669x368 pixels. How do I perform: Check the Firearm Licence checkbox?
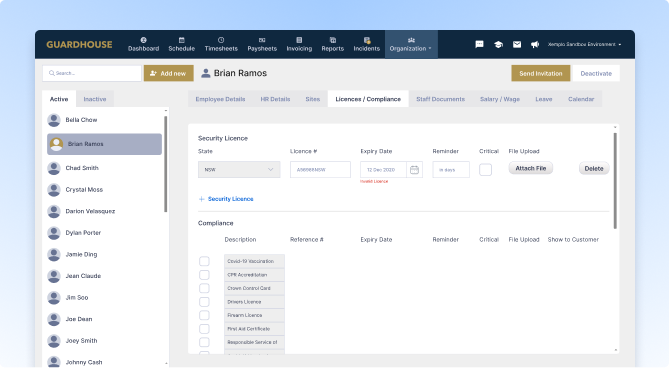click(204, 315)
